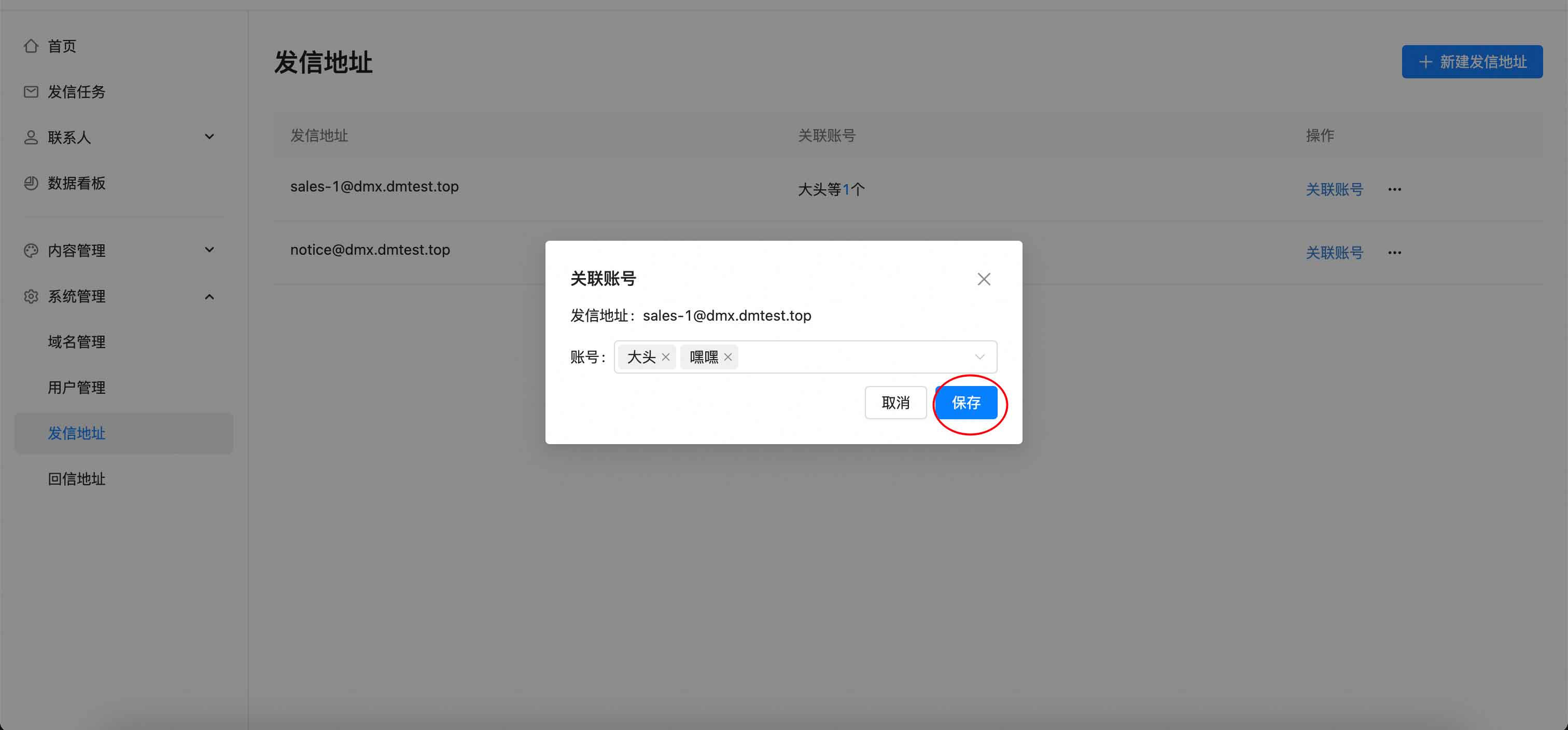
Task: Click the palette icon for 内容管理
Action: pyautogui.click(x=31, y=250)
